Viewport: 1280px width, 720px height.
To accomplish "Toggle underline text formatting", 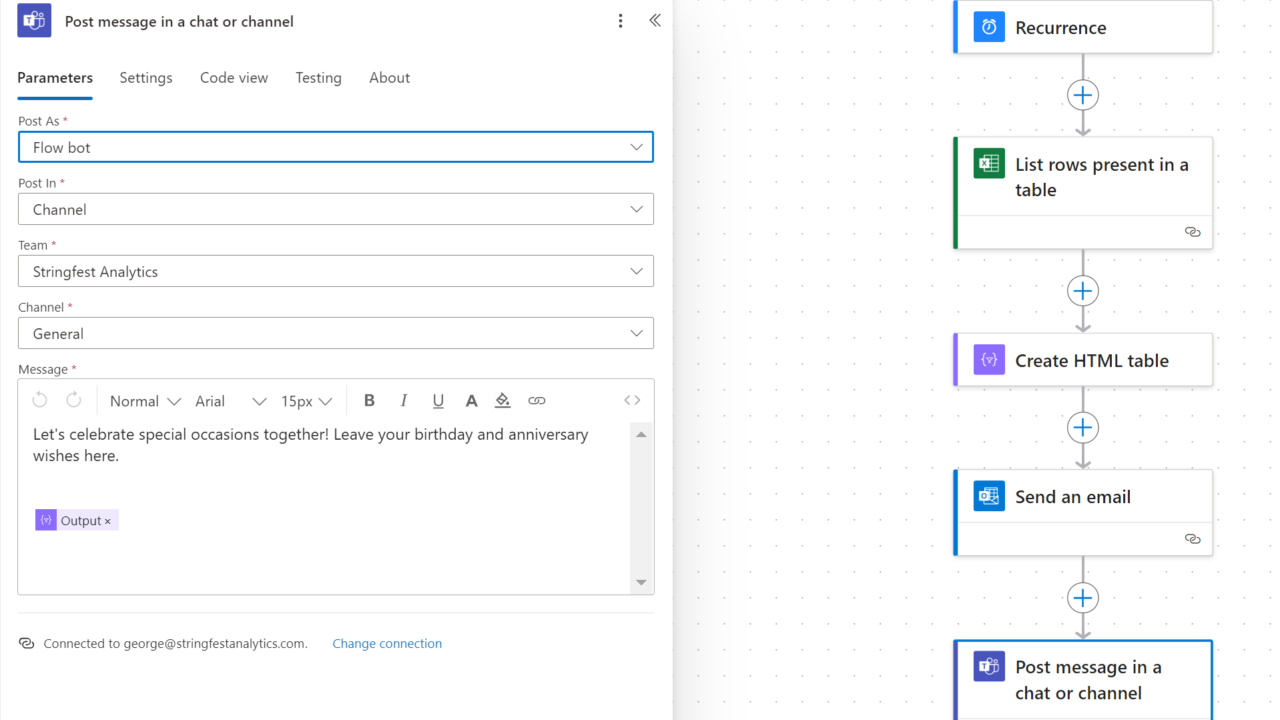I will point(438,401).
